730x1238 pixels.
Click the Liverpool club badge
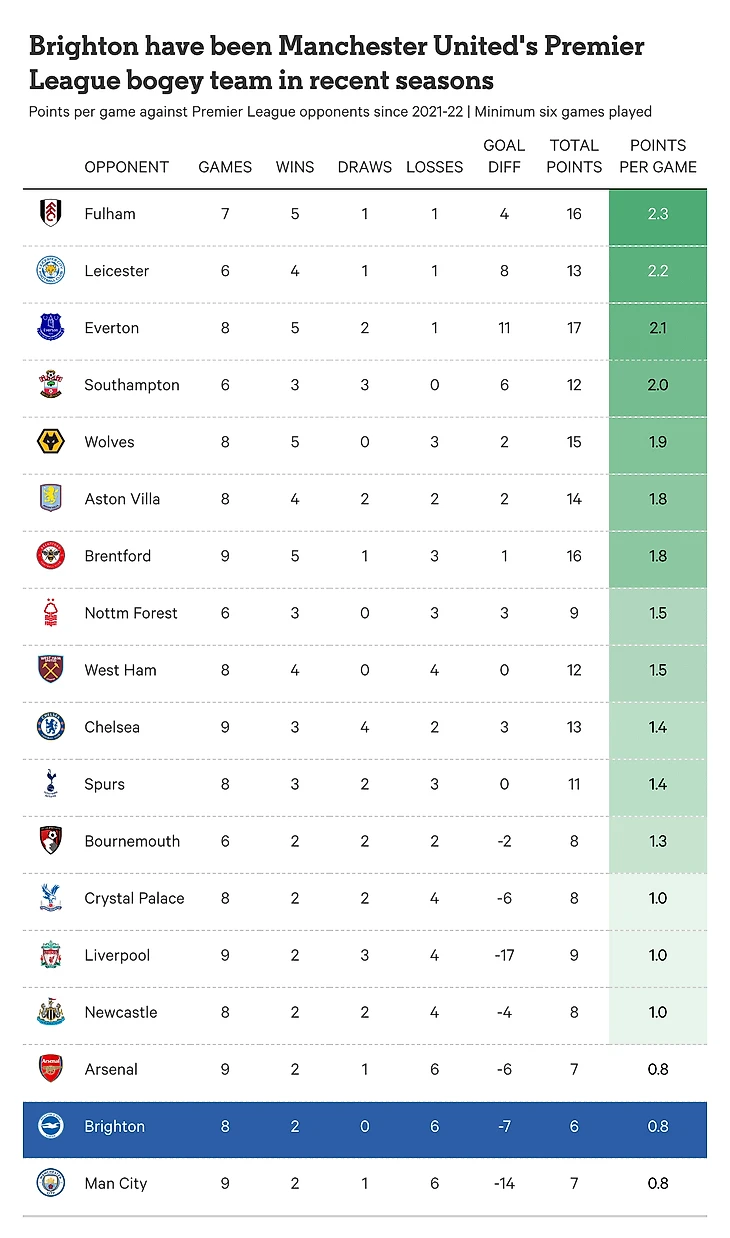pyautogui.click(x=50, y=954)
